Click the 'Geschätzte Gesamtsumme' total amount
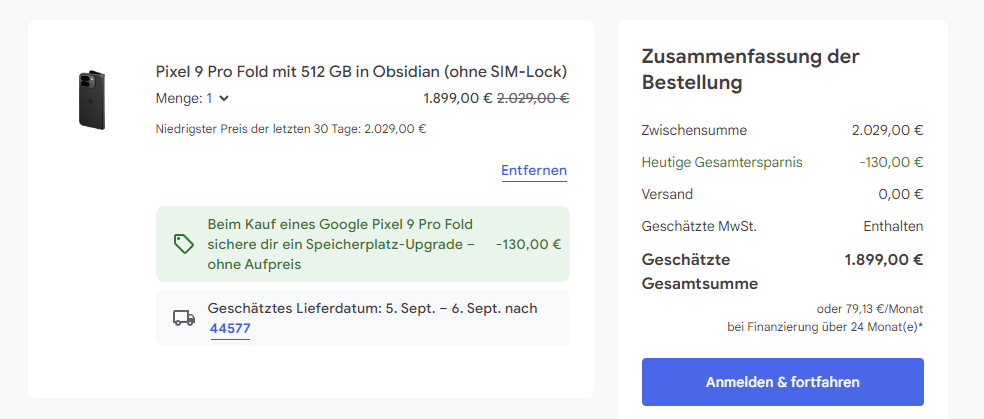 point(884,260)
